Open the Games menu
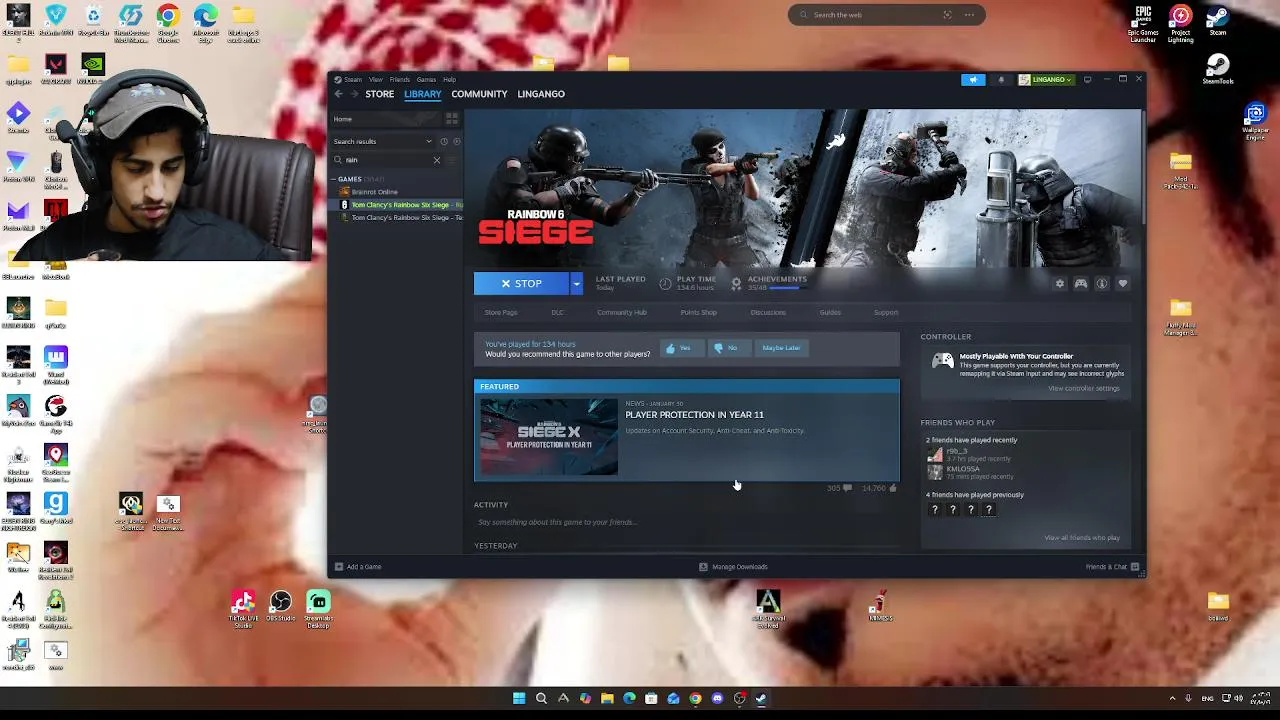This screenshot has height=720, width=1280. click(426, 80)
